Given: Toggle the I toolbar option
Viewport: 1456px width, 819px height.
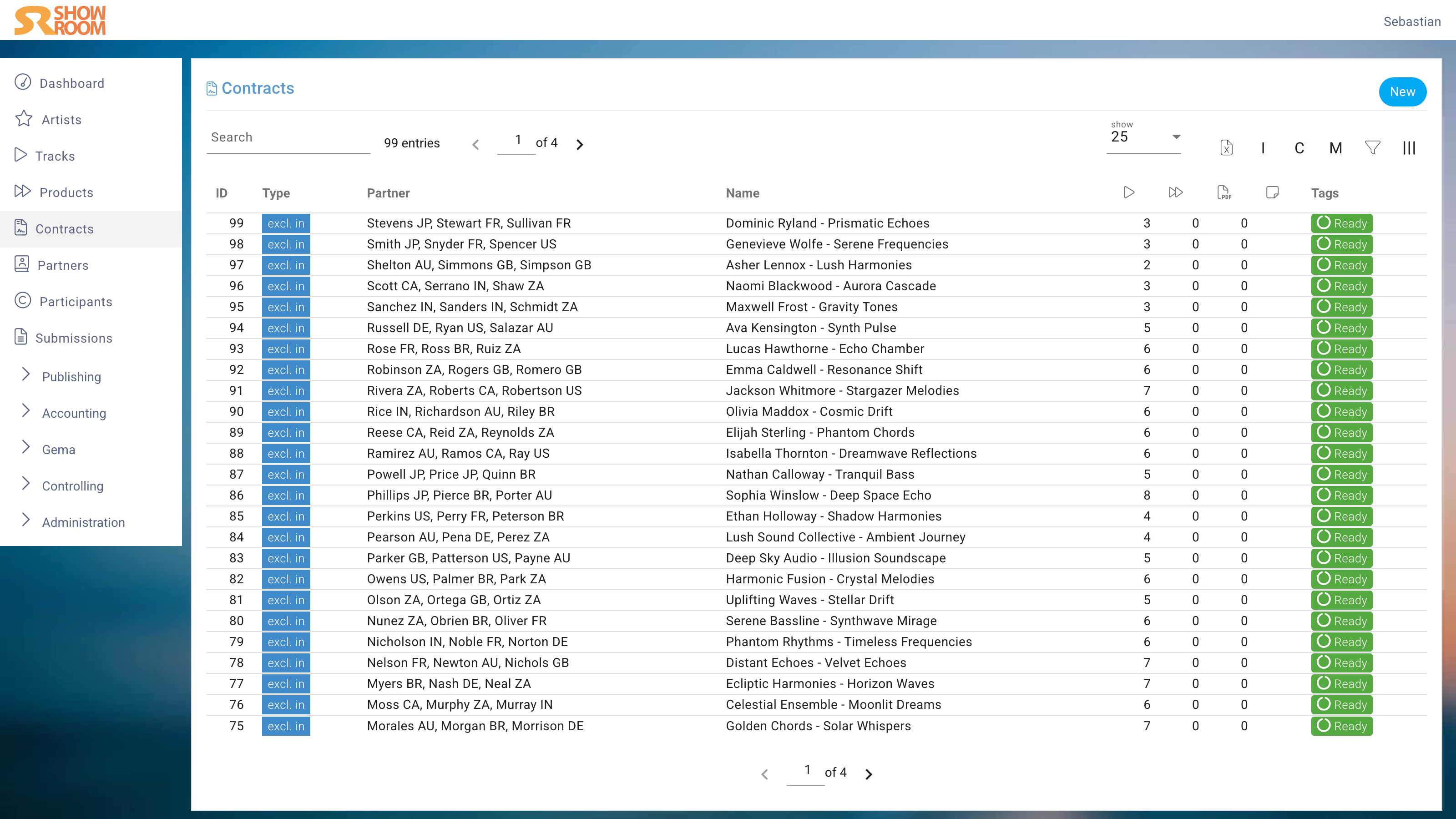Looking at the screenshot, I should coord(1263,148).
